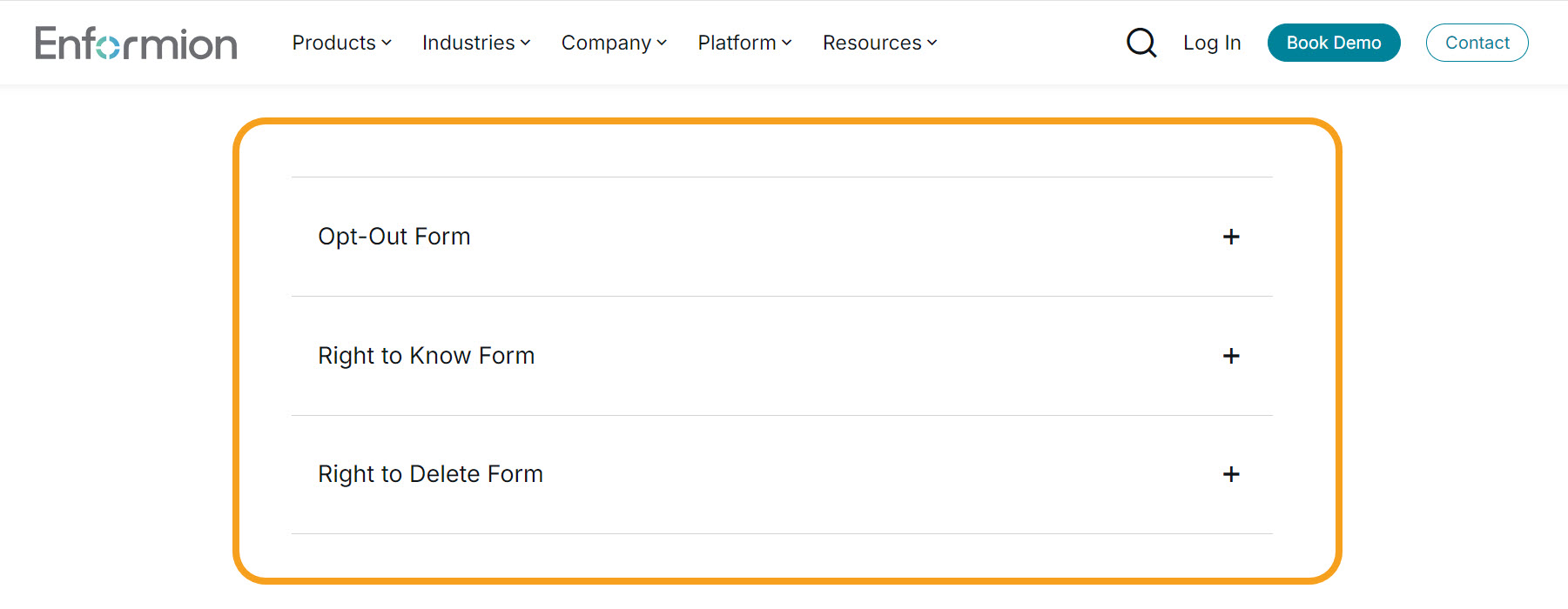Viewport: 1568px width, 609px height.
Task: Open the Resources dropdown chevron
Action: point(932,43)
